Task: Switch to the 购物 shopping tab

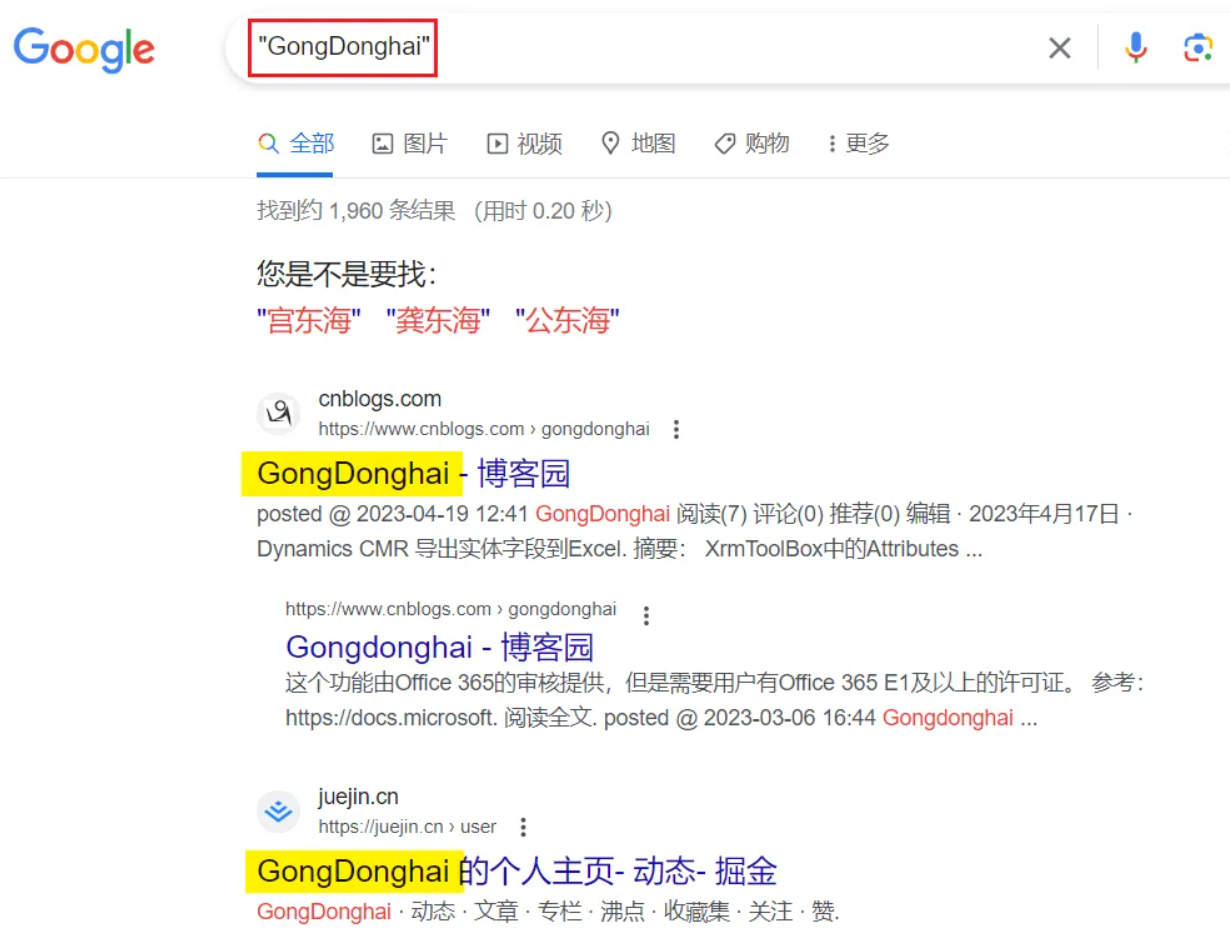Action: click(752, 144)
